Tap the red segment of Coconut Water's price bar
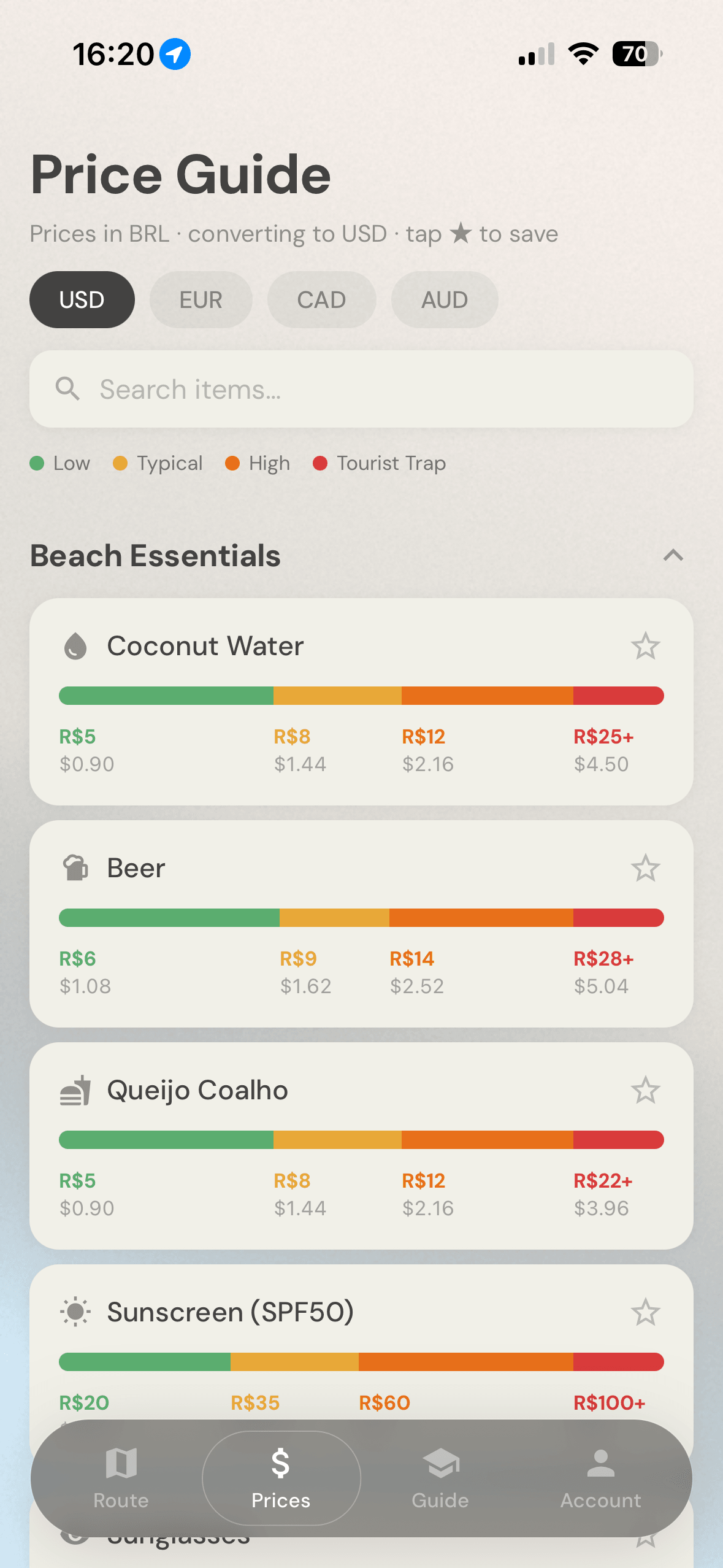 click(618, 696)
